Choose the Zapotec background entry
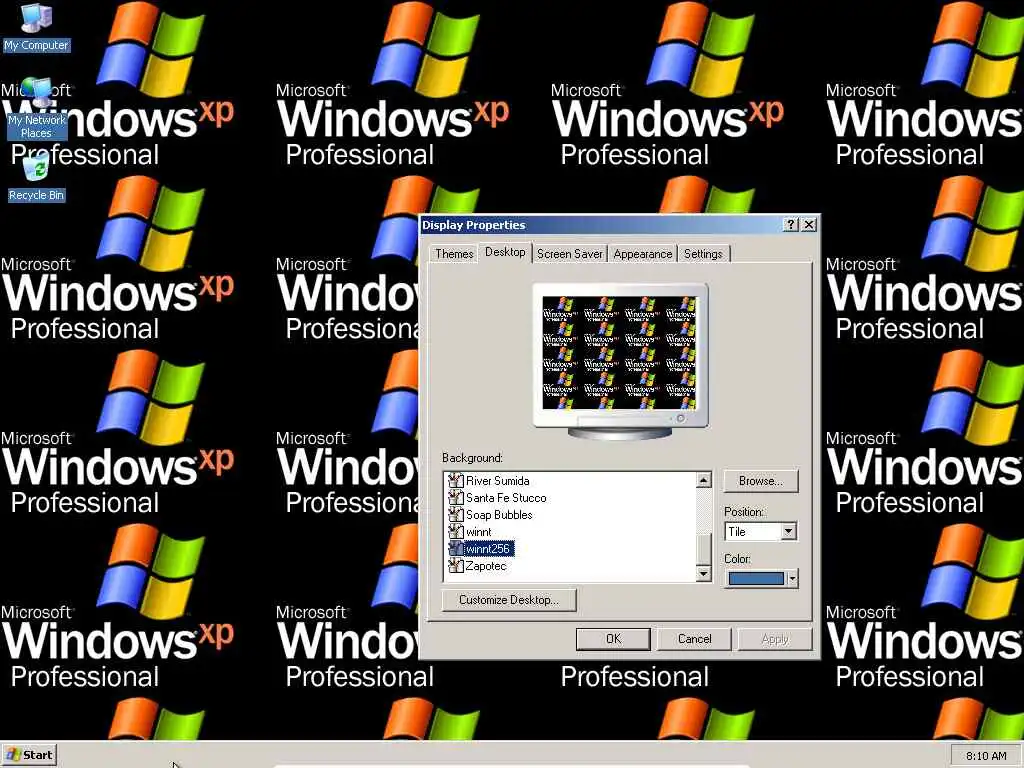Viewport: 1024px width, 768px height. pos(486,566)
